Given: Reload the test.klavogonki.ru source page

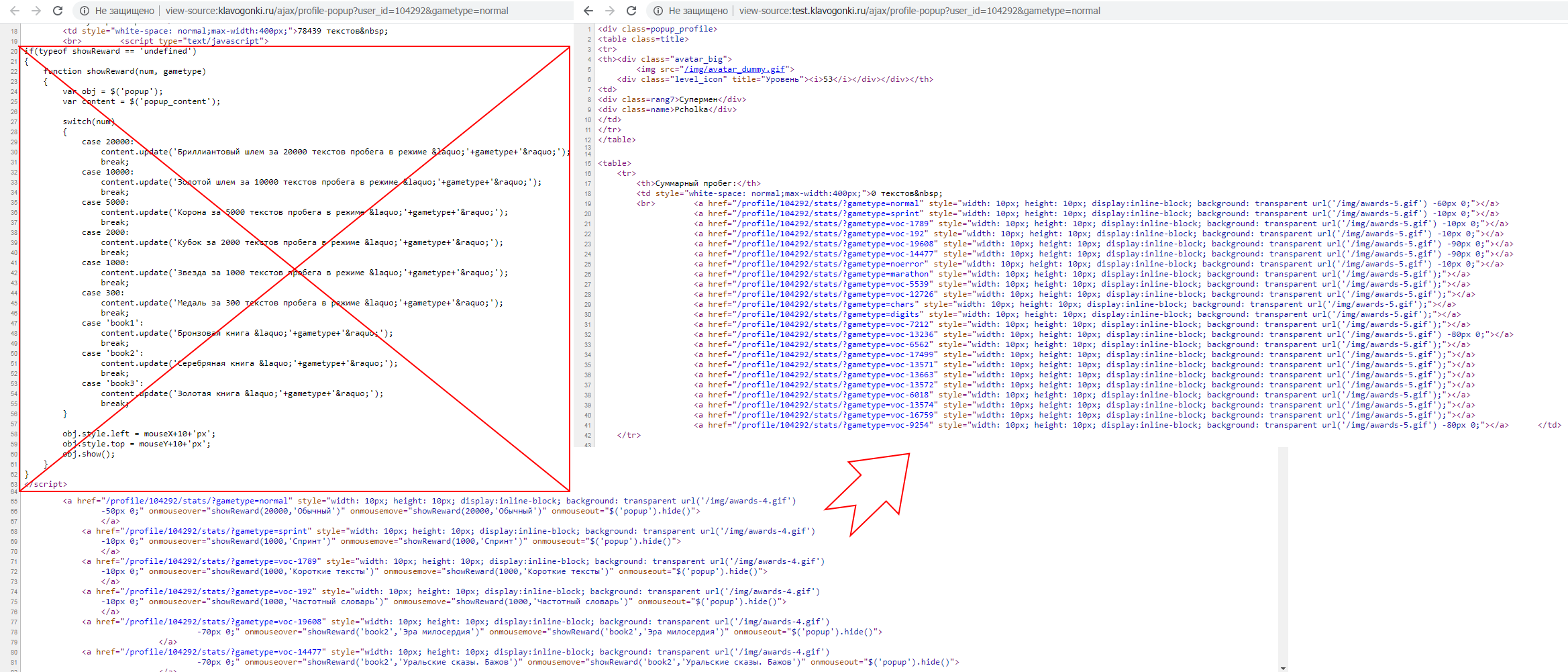Looking at the screenshot, I should click(631, 11).
